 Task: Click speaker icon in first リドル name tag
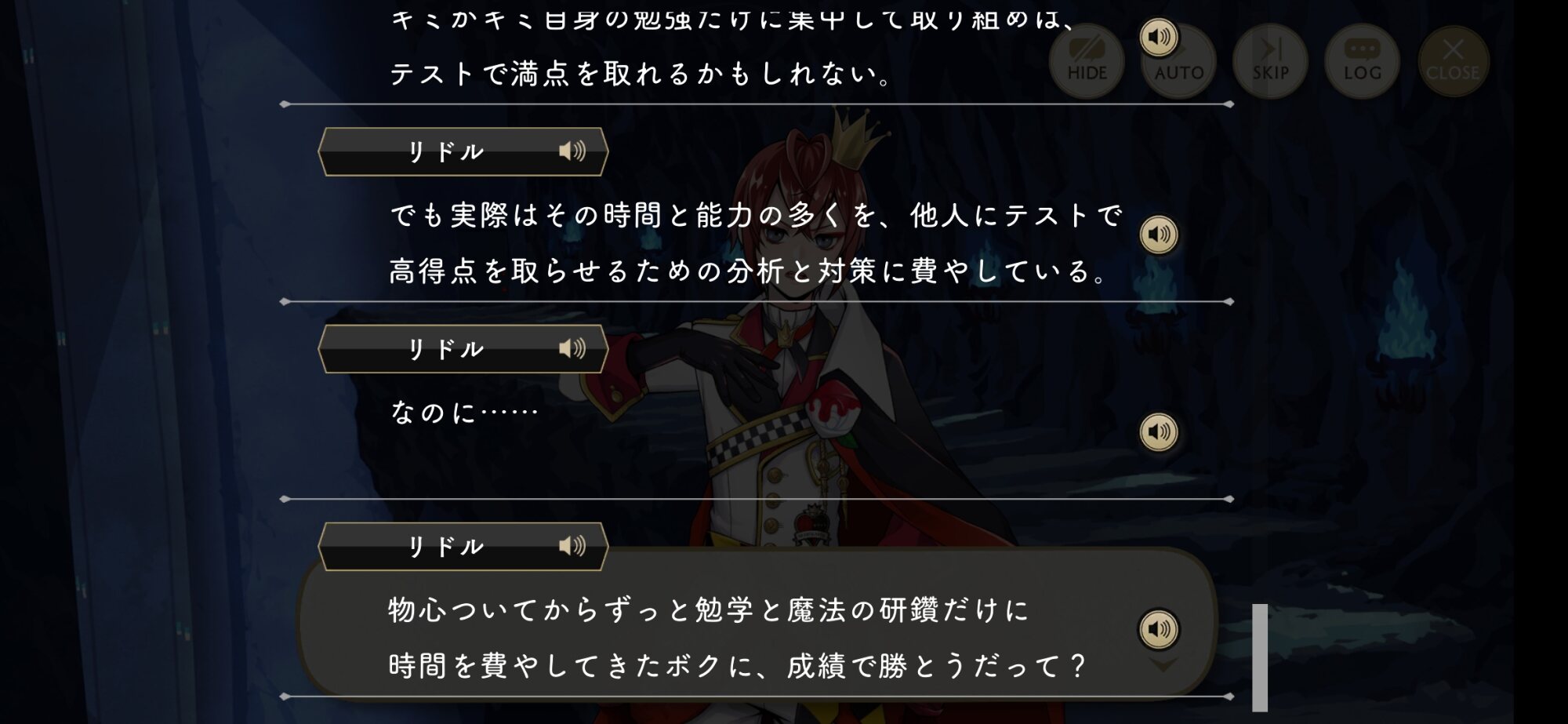572,151
